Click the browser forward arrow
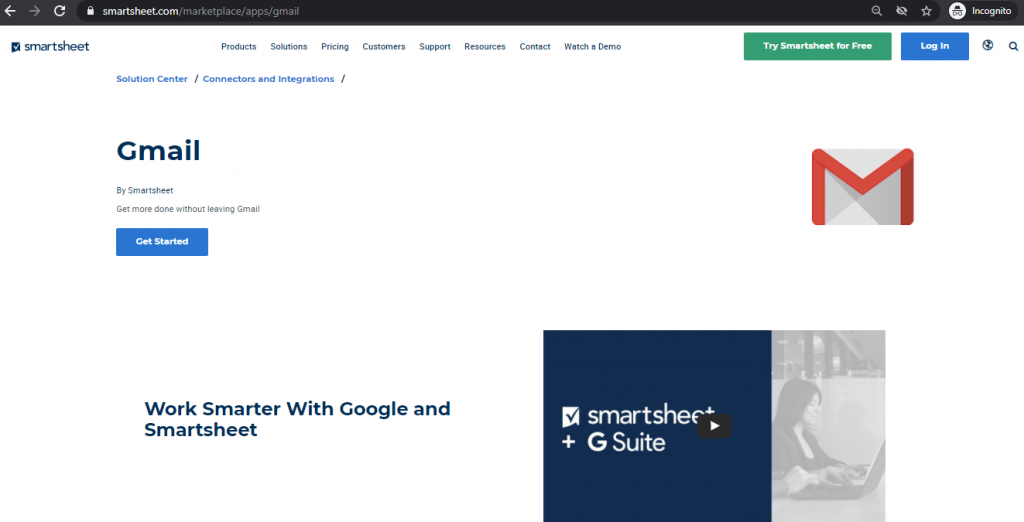 pos(35,11)
